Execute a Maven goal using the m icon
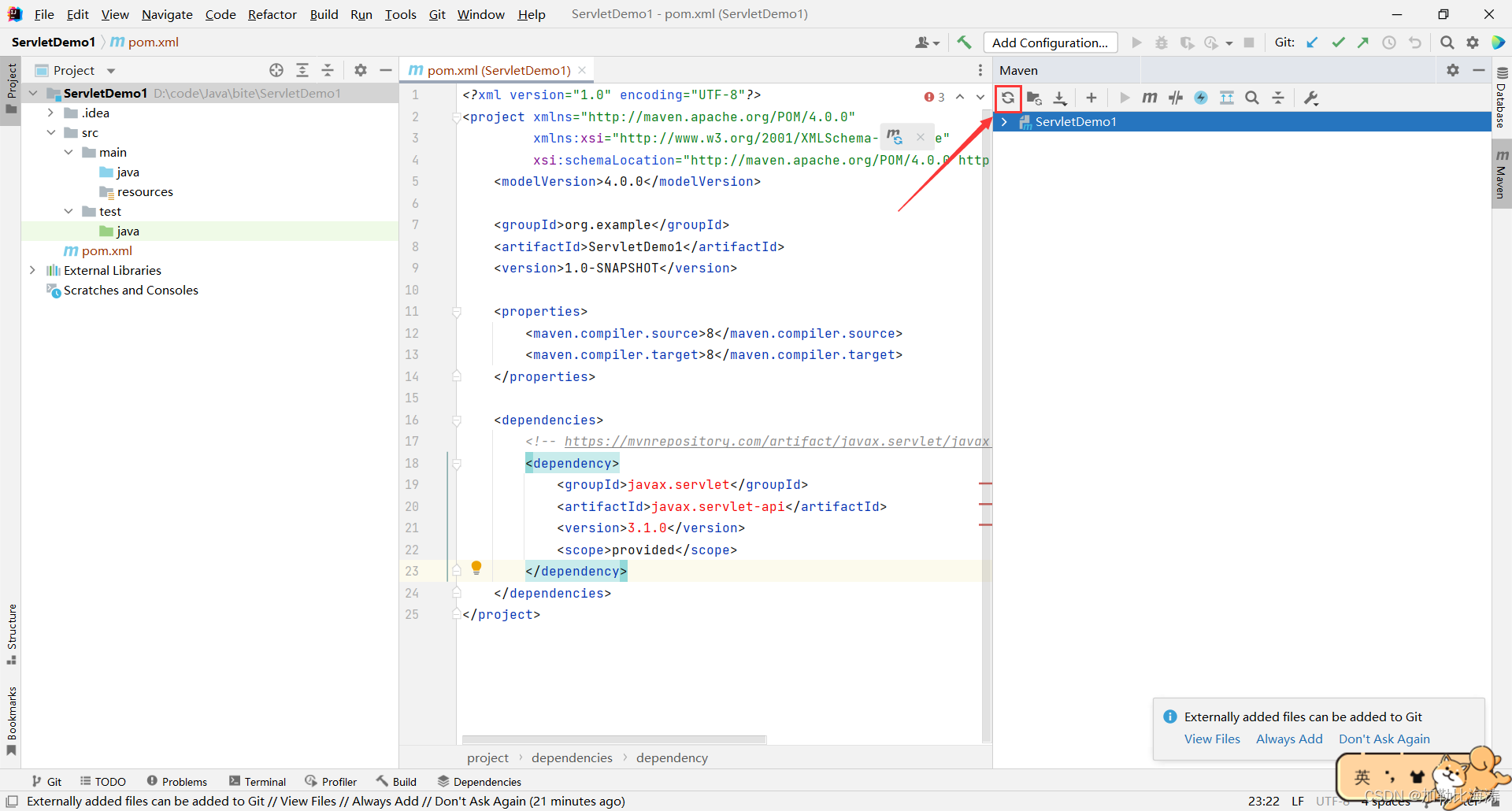 pyautogui.click(x=1149, y=98)
